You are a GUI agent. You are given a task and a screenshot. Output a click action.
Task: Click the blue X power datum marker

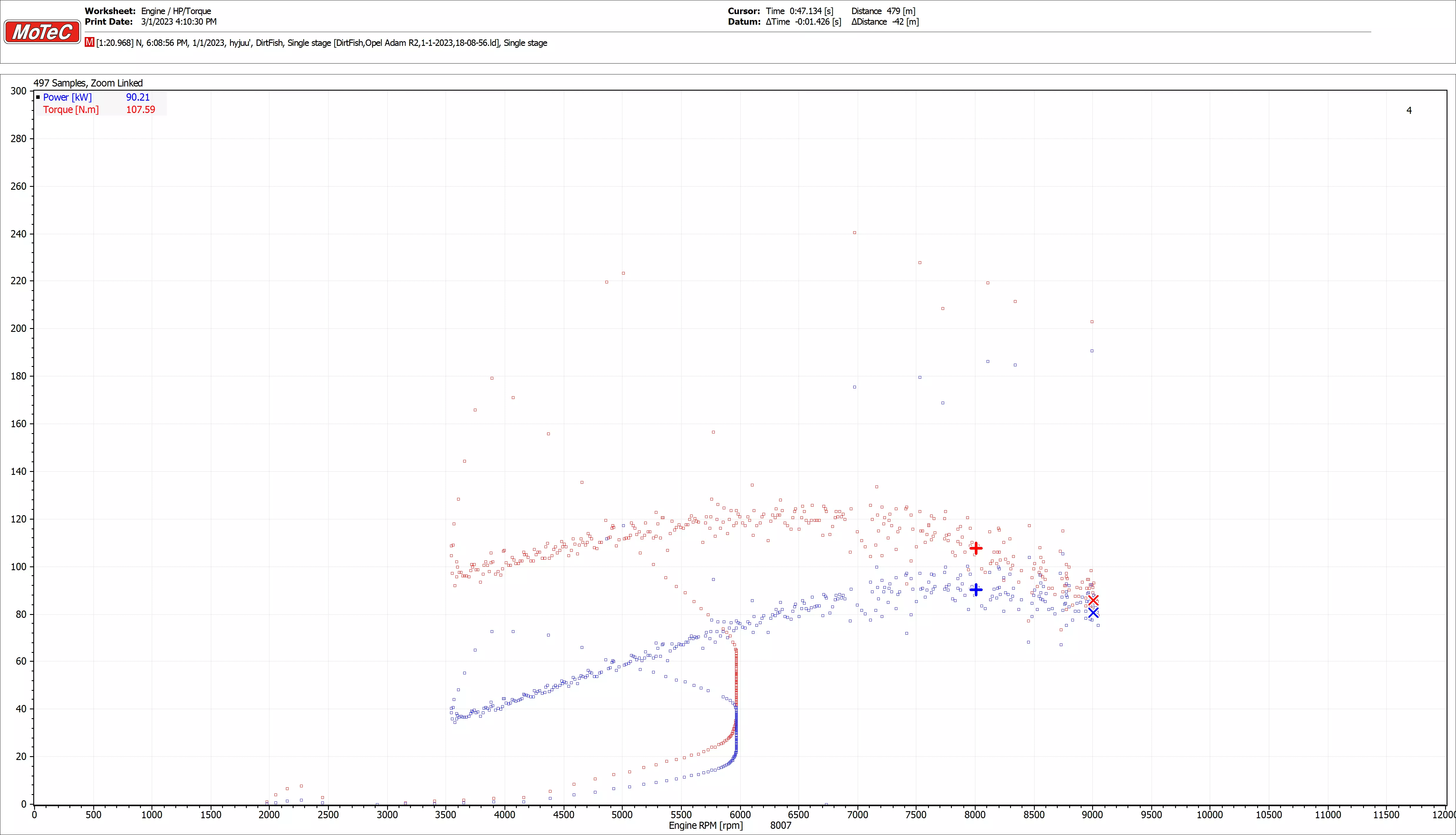point(1093,613)
